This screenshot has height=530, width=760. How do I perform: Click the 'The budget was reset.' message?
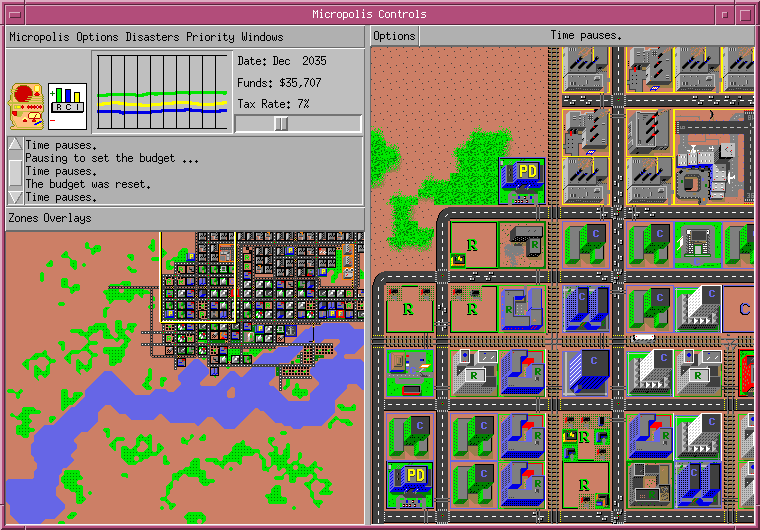click(x=88, y=184)
